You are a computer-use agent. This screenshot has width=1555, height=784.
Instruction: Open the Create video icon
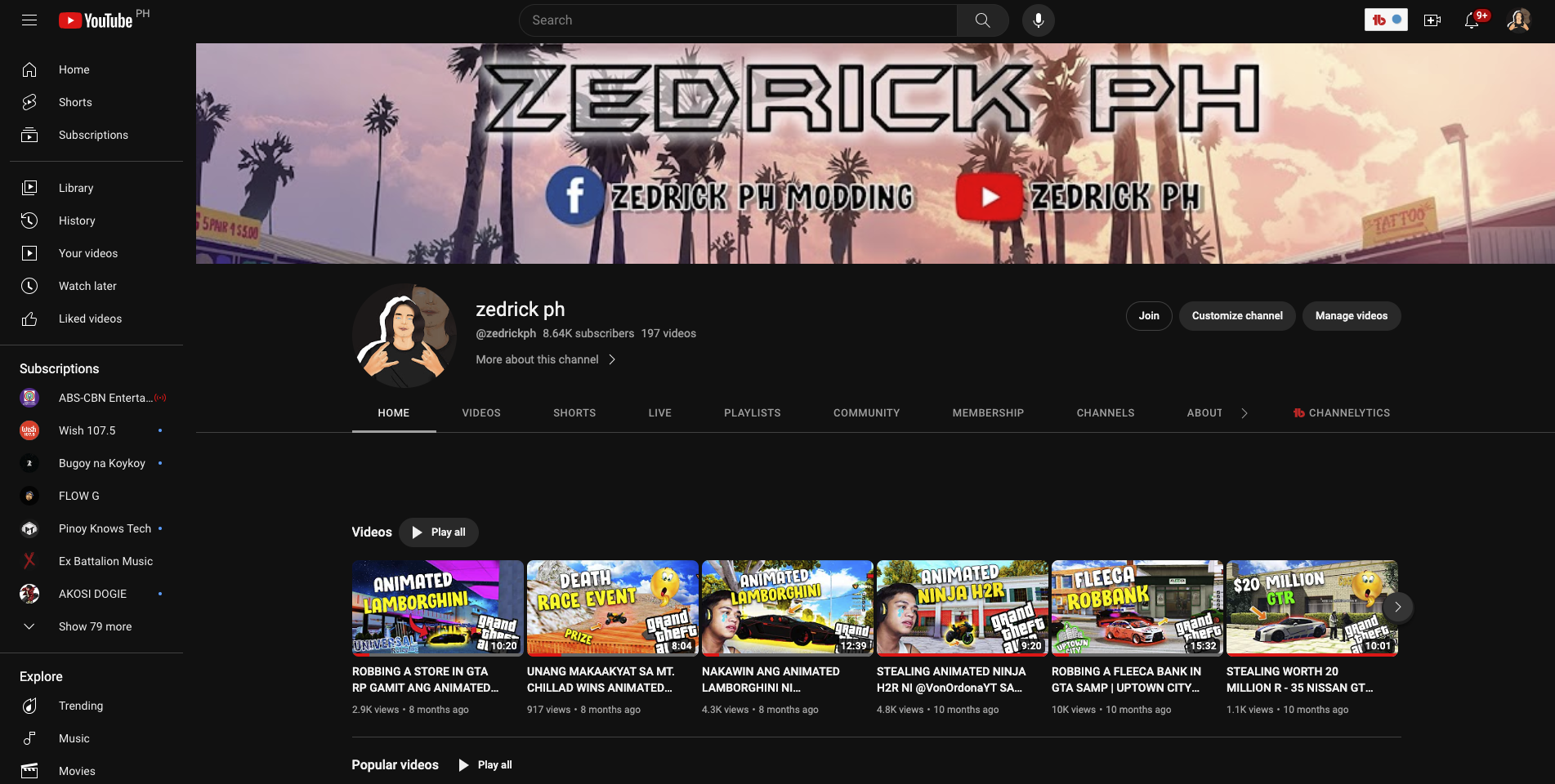(1432, 20)
